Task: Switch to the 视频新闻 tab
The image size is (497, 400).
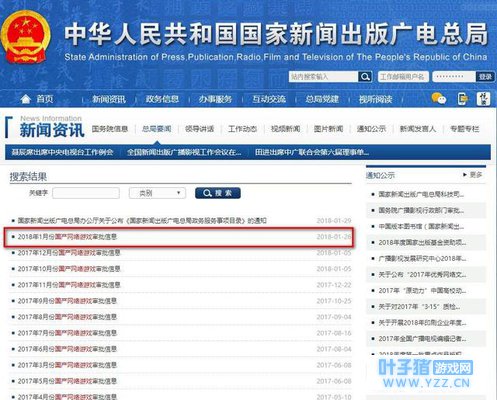Action: click(x=285, y=129)
